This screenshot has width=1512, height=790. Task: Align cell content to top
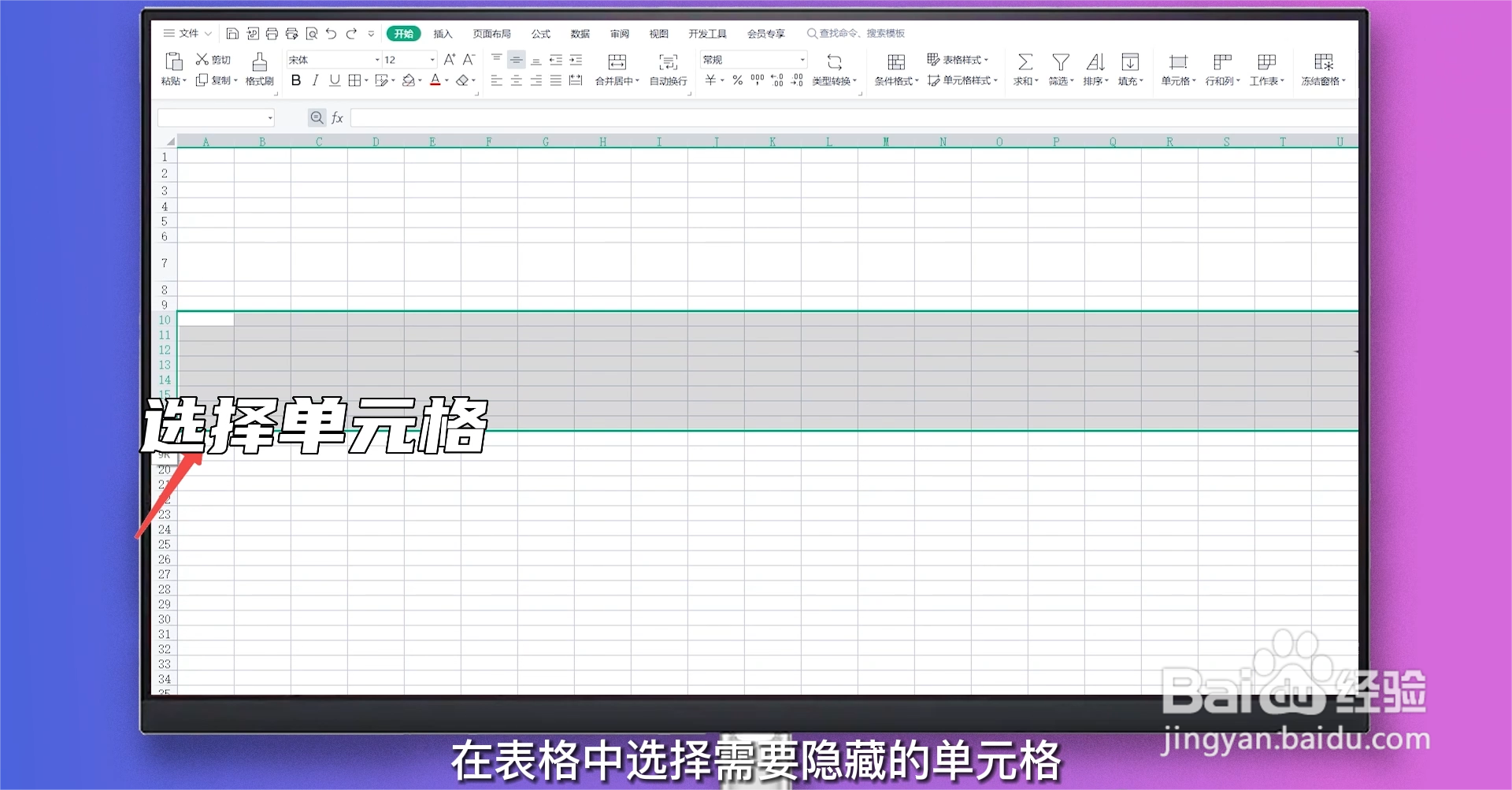point(497,60)
